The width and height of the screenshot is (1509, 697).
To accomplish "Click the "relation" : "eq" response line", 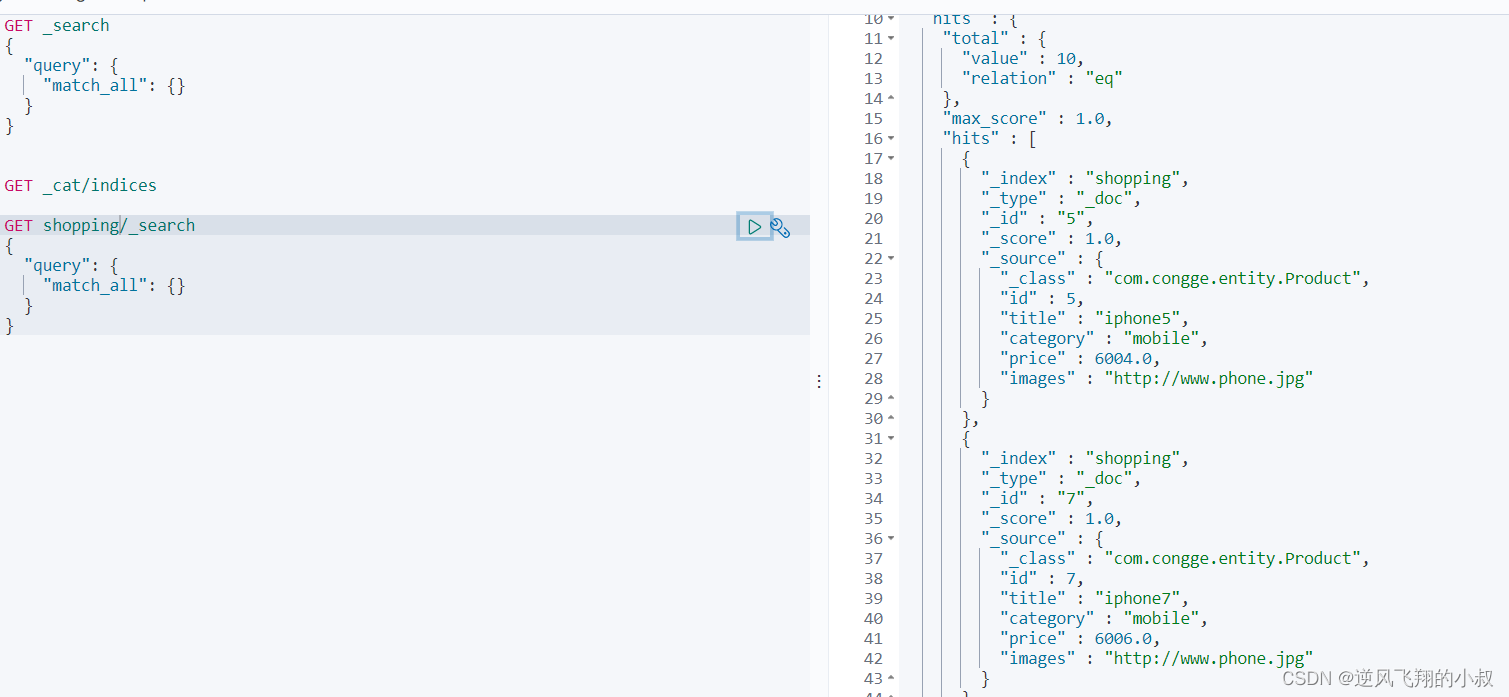I will (x=1042, y=79).
